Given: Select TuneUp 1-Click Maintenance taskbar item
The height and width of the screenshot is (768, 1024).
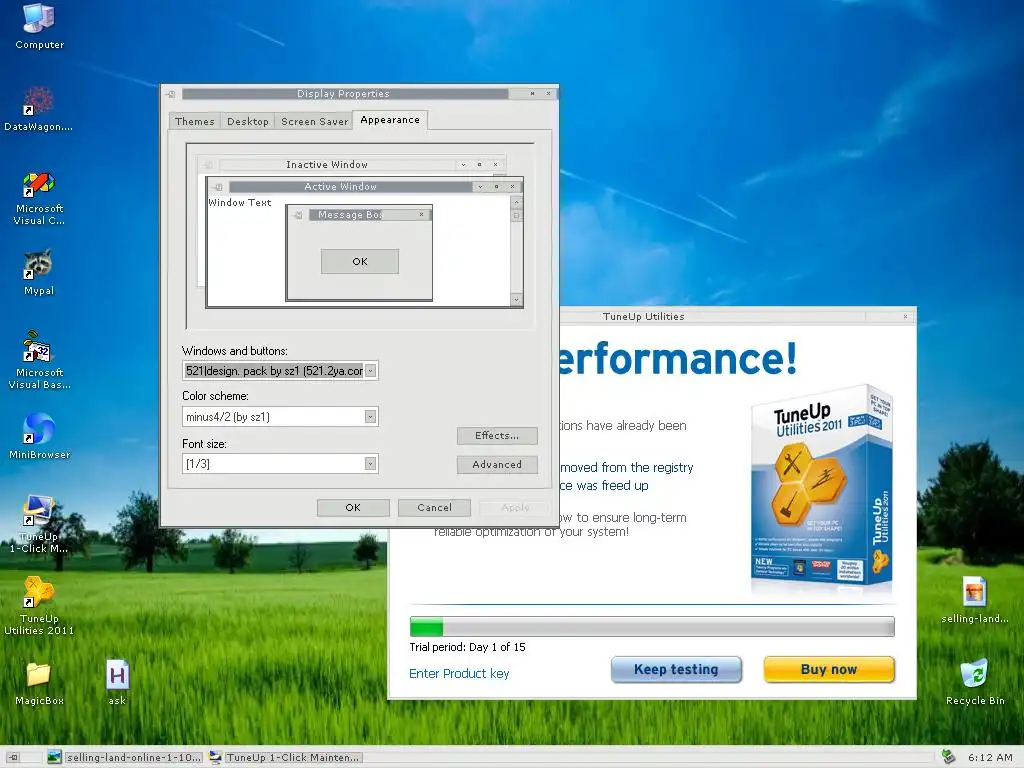Looking at the screenshot, I should tap(285, 758).
